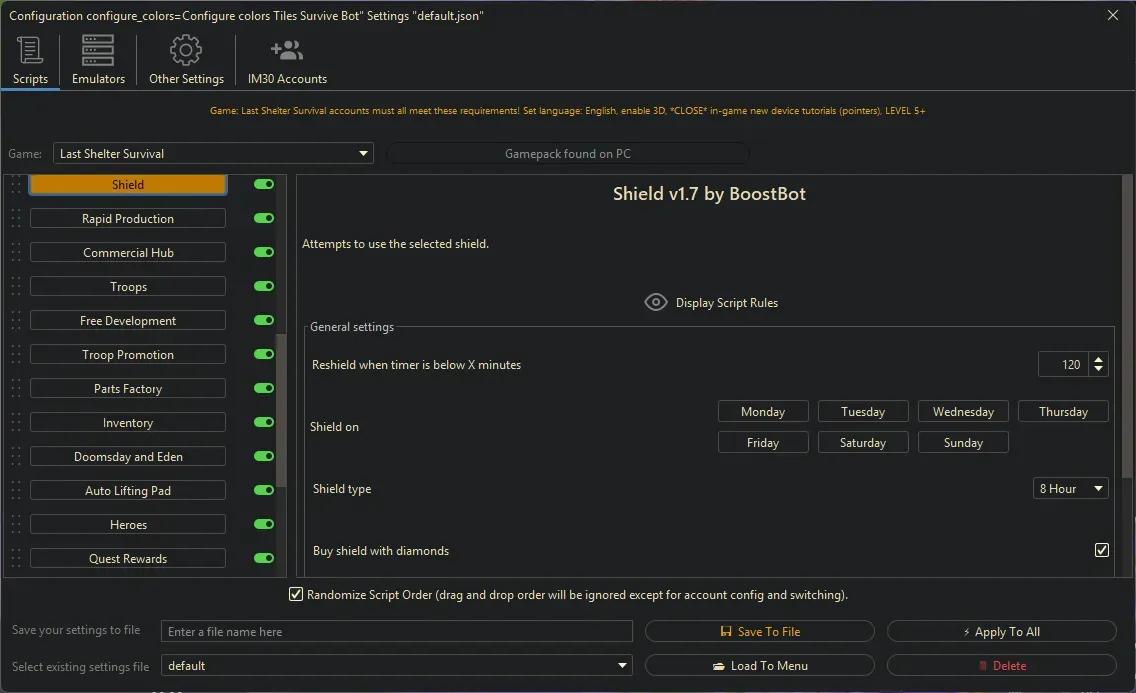1136x693 pixels.
Task: Select the Shield script
Action: point(128,185)
